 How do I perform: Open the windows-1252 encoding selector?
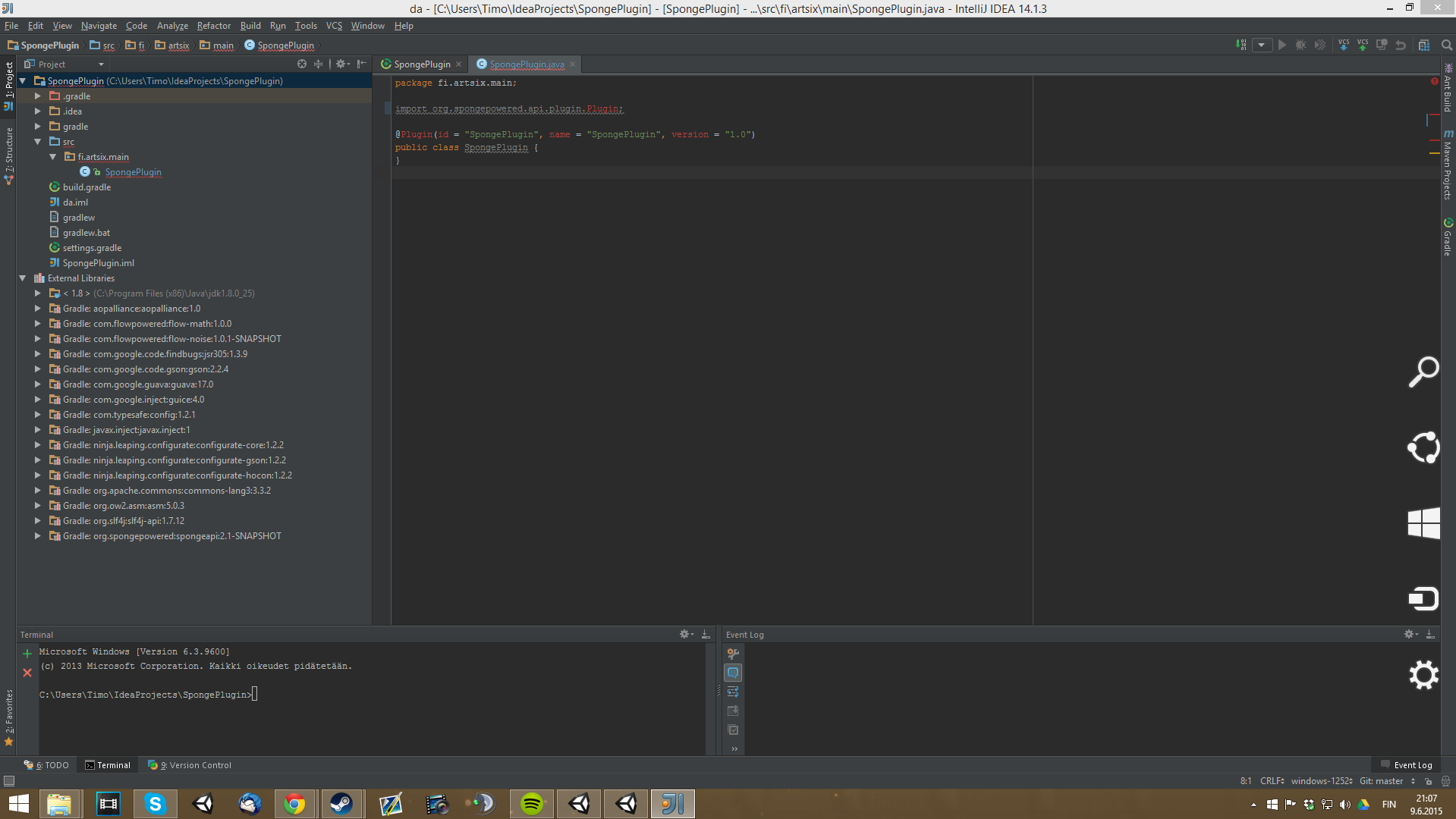tap(1322, 780)
